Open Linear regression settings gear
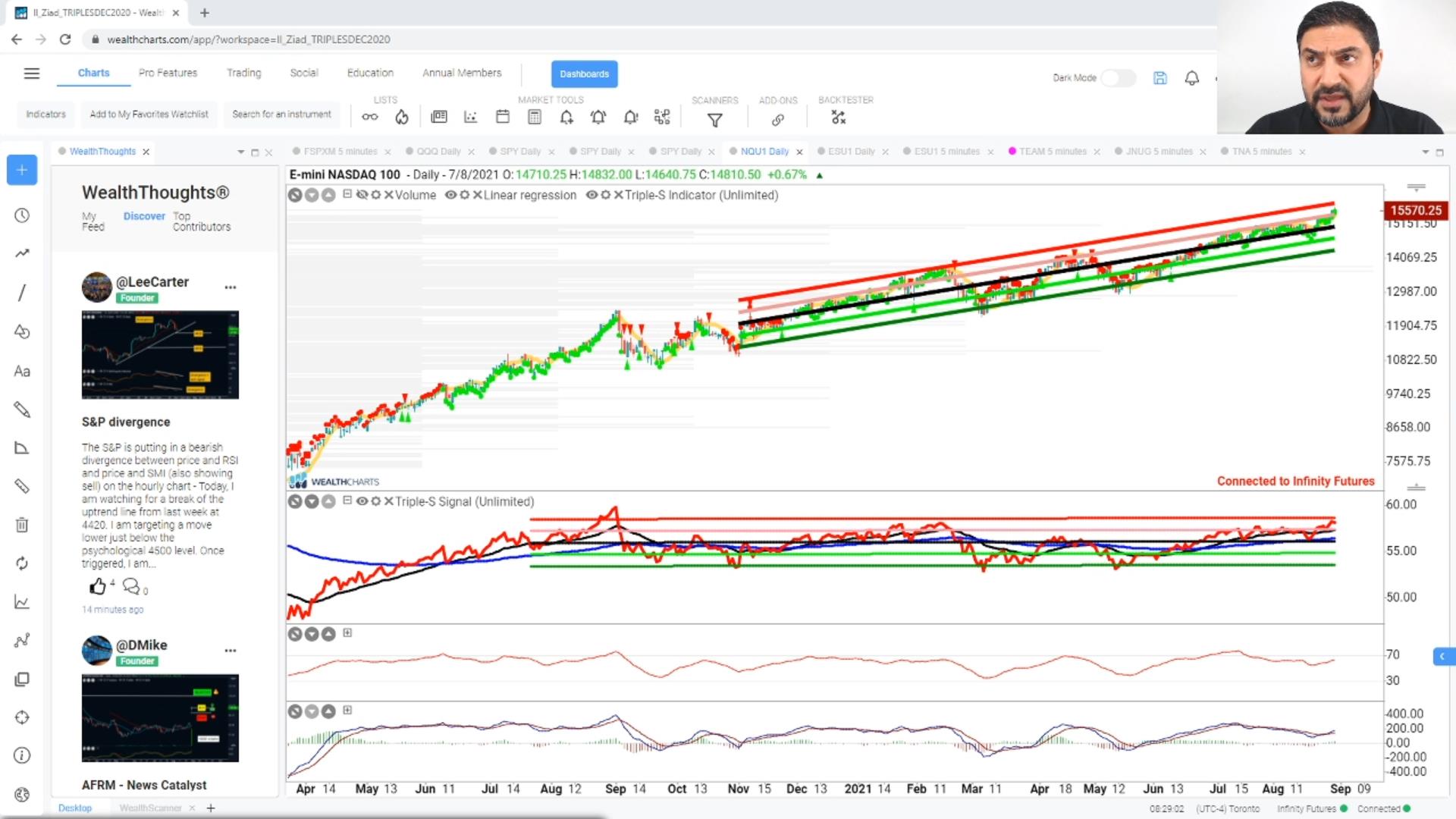The image size is (1456, 819). pyautogui.click(x=464, y=195)
